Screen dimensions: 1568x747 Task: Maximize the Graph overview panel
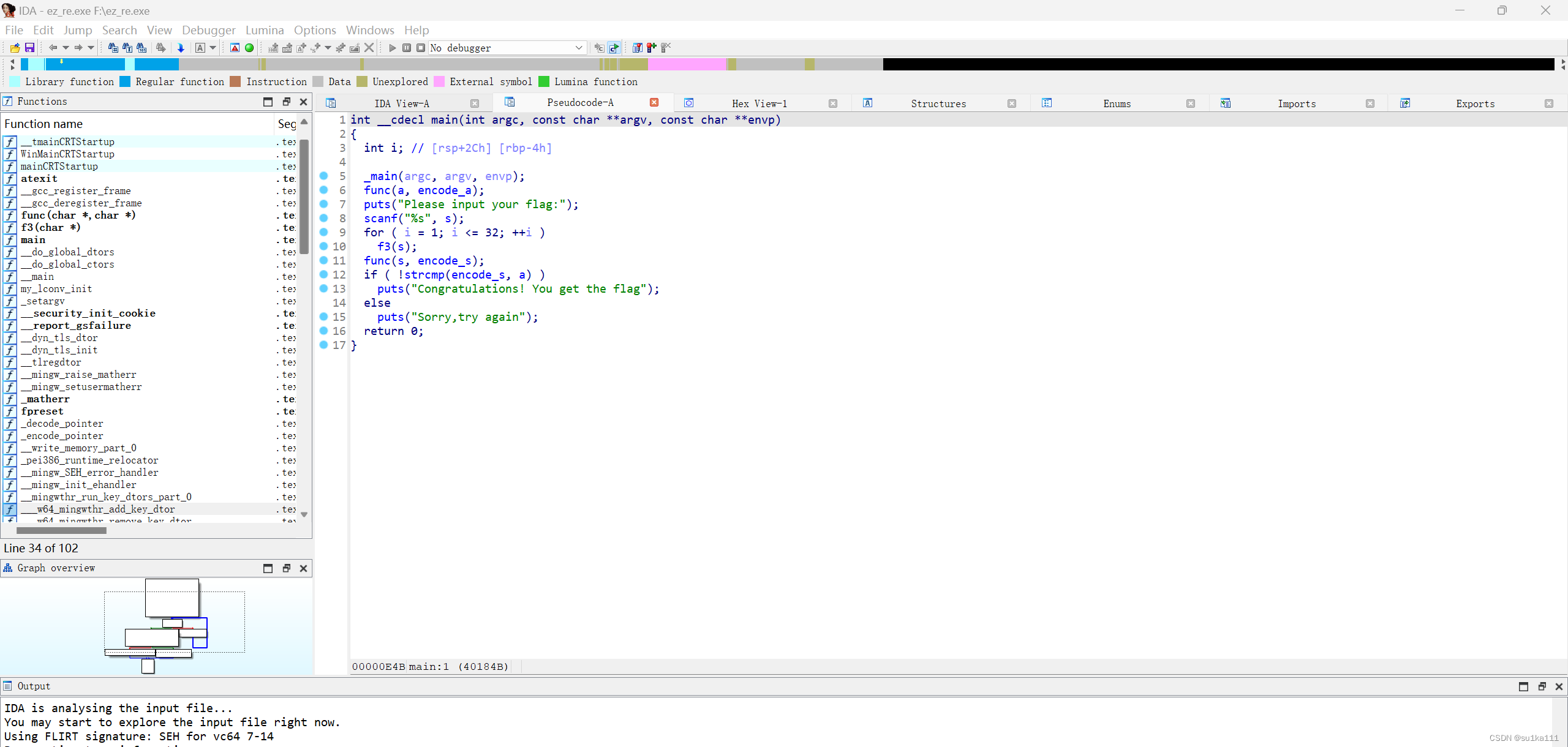click(x=268, y=568)
